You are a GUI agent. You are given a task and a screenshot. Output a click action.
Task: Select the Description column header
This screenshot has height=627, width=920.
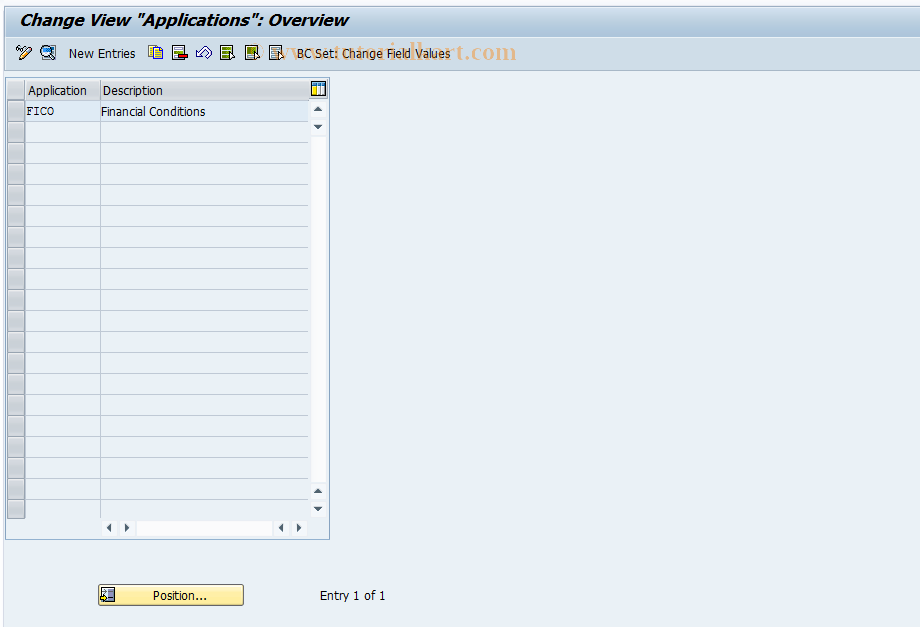(205, 90)
